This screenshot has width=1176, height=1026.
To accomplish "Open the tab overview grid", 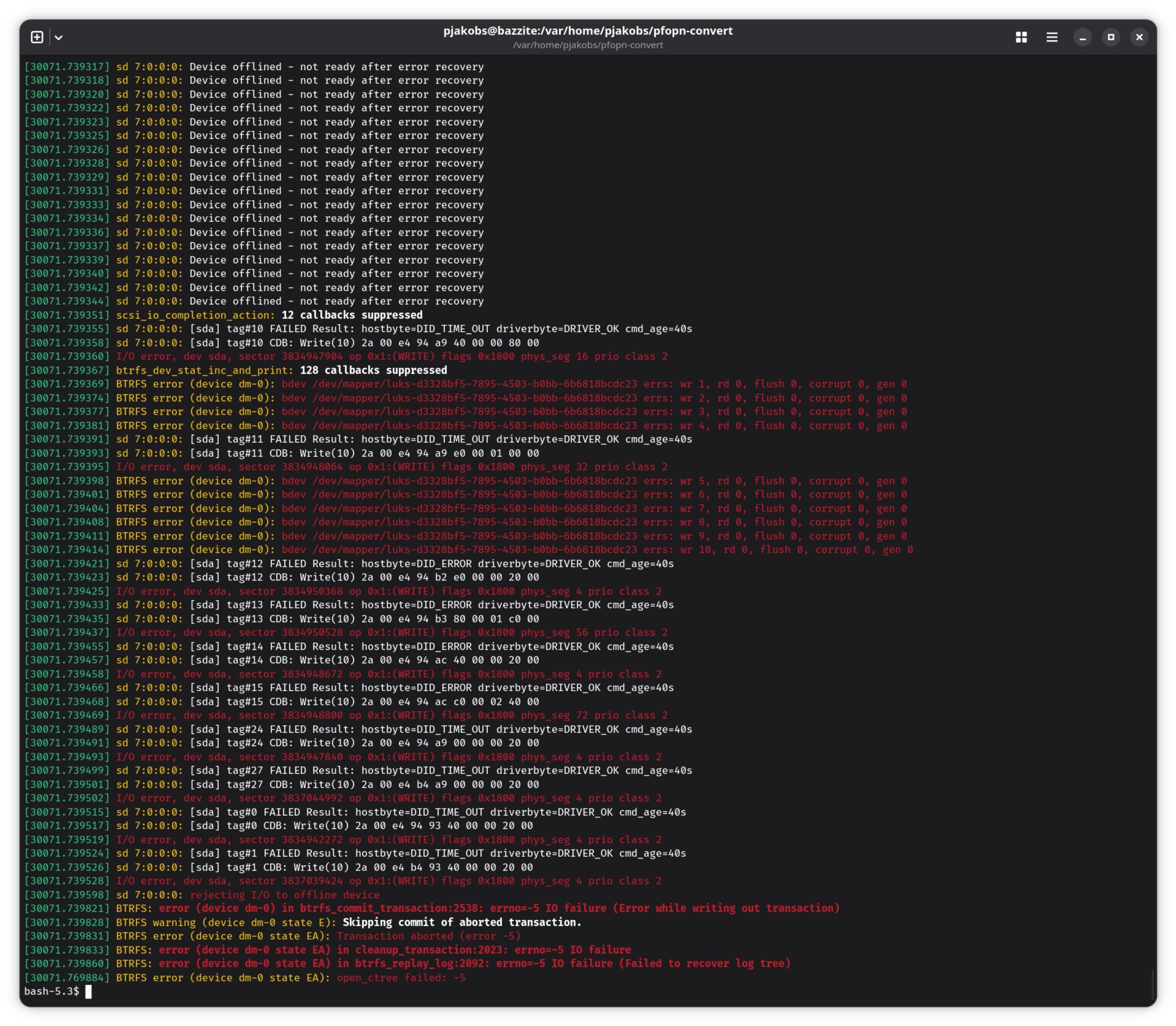I will (1021, 37).
